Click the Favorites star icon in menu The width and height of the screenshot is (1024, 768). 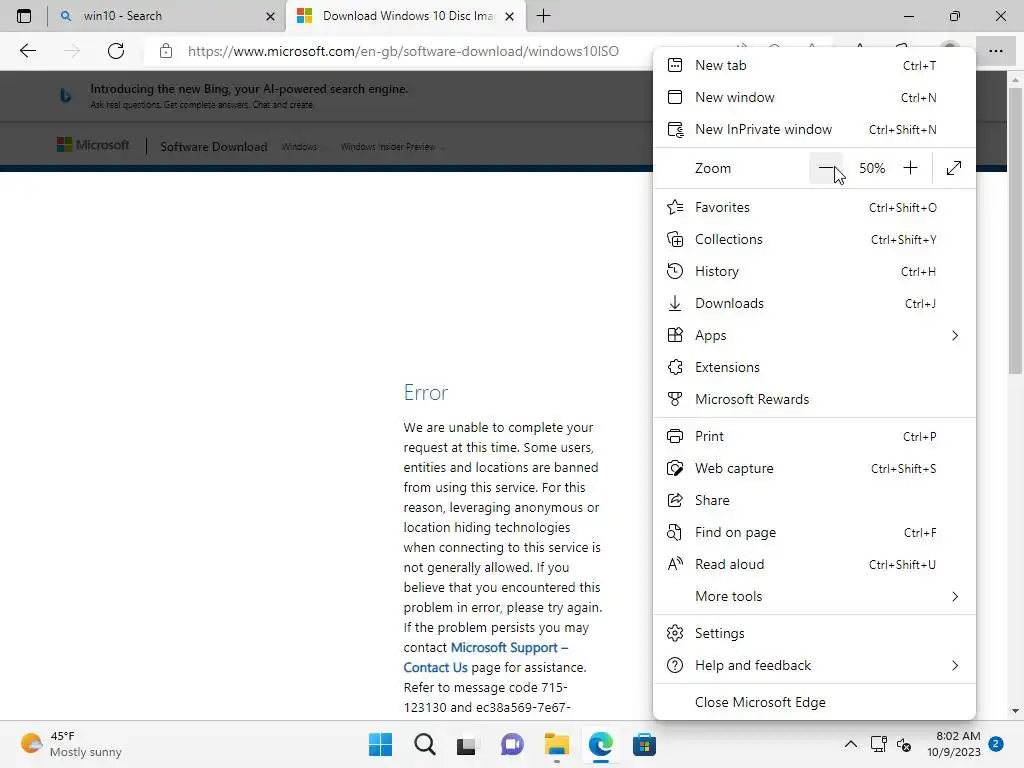(675, 208)
